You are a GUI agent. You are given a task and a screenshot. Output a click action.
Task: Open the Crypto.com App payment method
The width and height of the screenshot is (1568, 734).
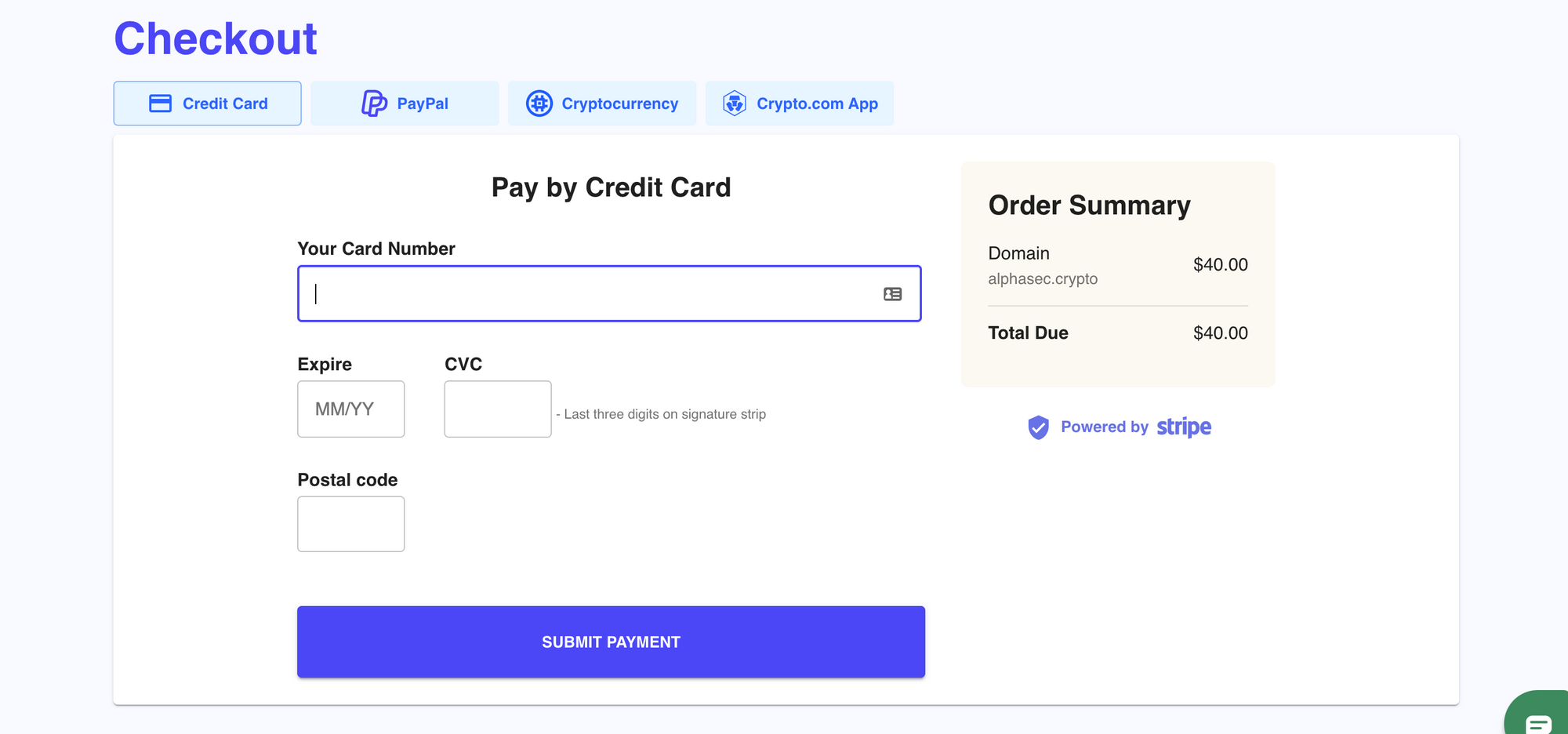click(800, 103)
